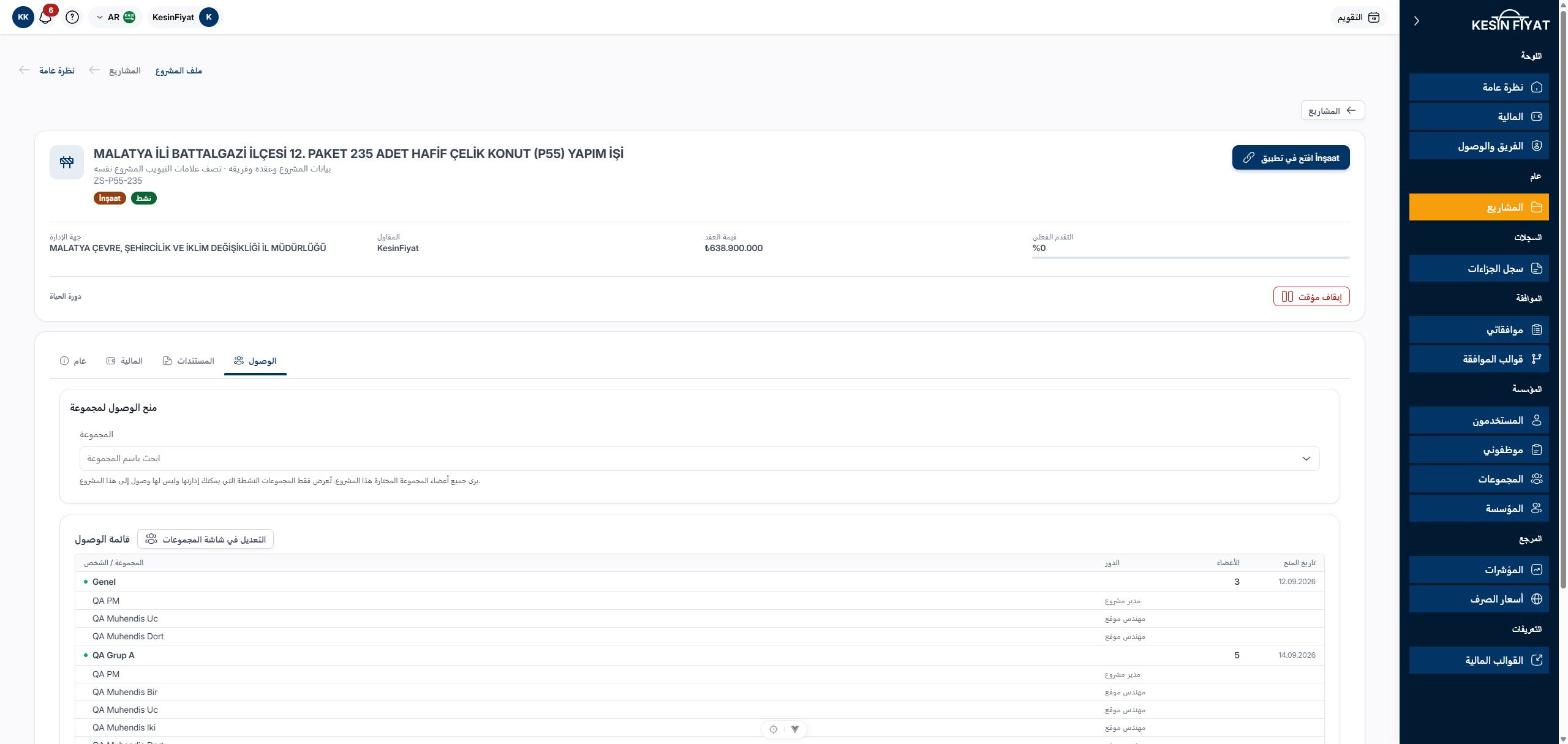Click the موظفوني sidebar icon

1537,450
